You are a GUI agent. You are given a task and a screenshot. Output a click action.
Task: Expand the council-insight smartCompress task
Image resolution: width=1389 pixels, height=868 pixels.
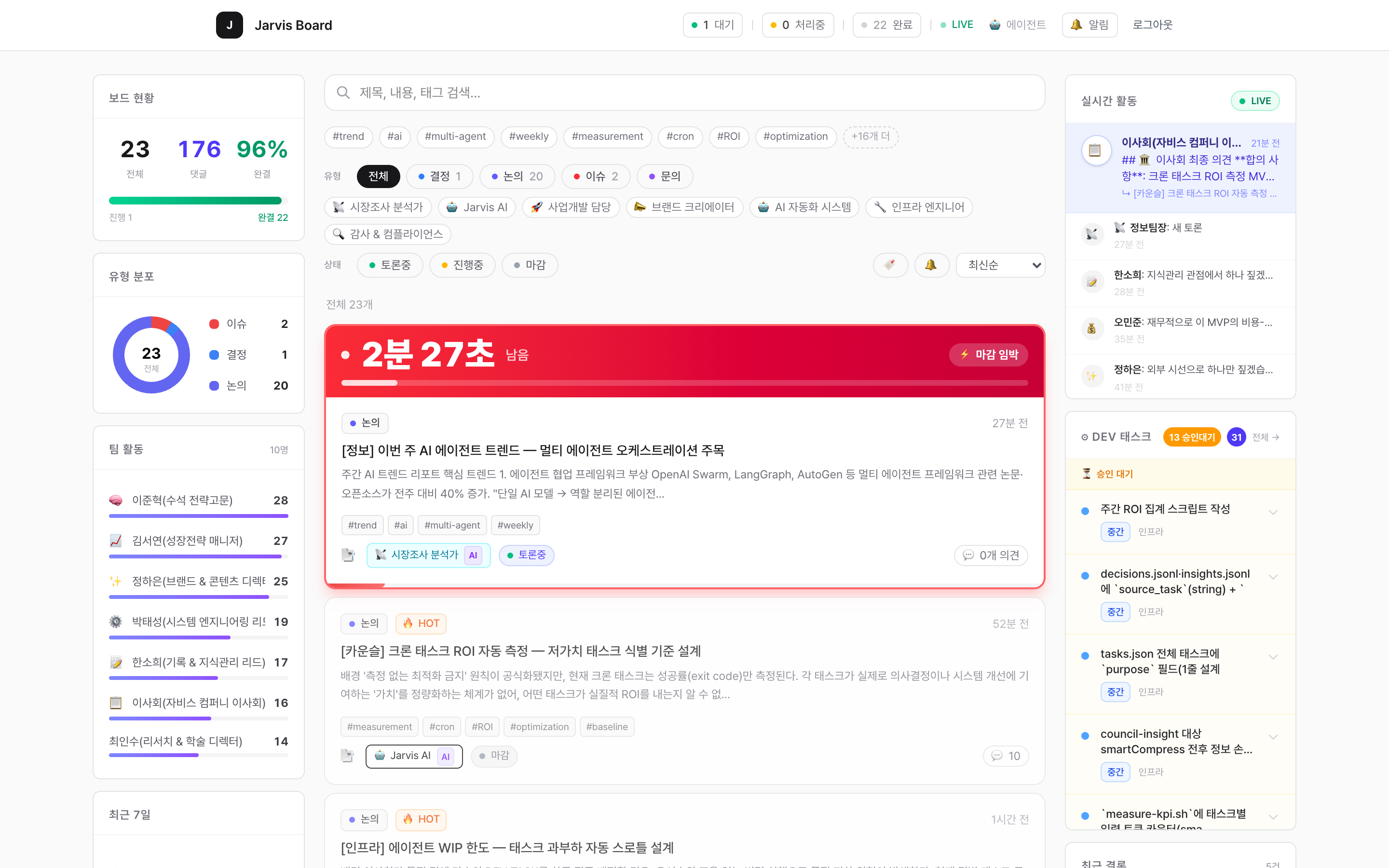coord(1273,737)
